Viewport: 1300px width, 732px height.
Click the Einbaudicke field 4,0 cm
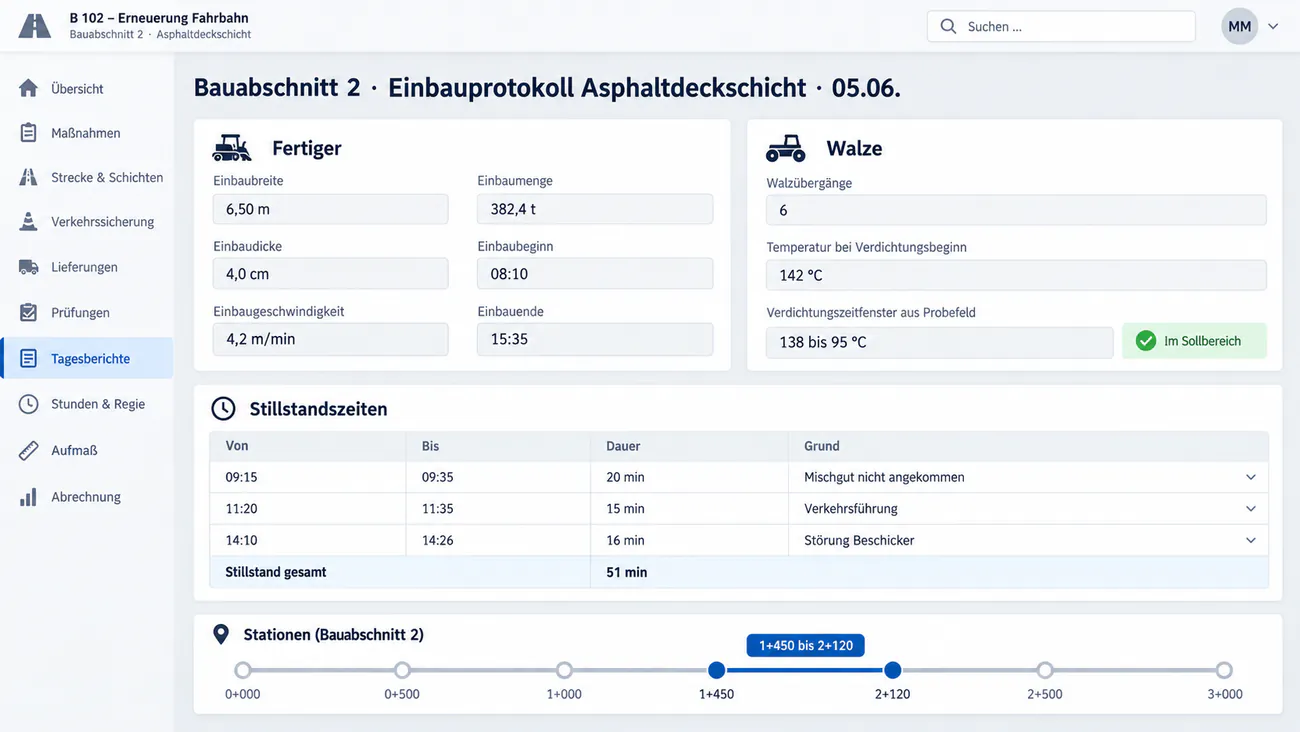330,274
